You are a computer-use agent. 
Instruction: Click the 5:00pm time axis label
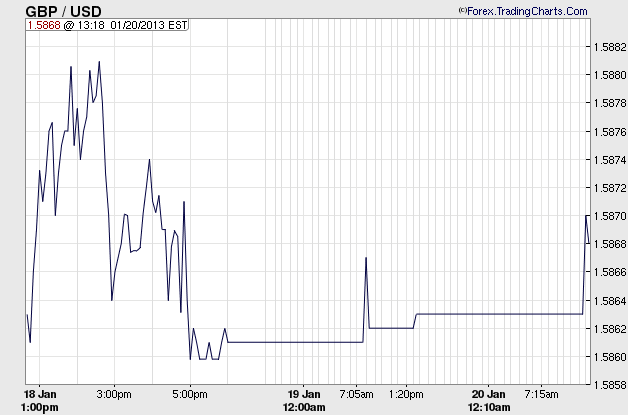coord(190,394)
